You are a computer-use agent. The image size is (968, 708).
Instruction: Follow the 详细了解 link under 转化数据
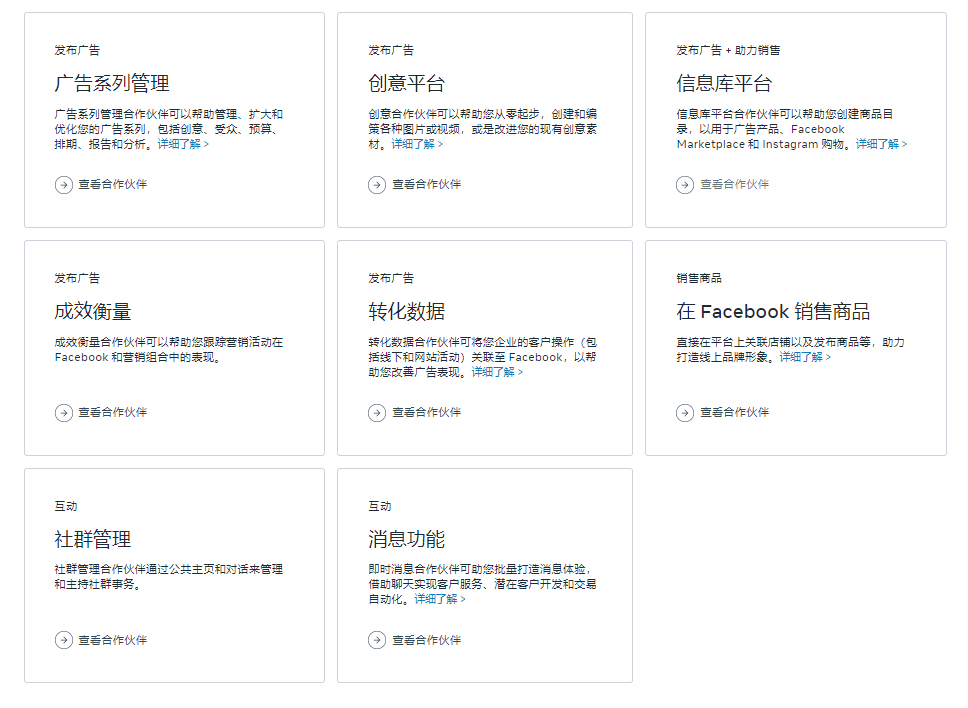(497, 372)
